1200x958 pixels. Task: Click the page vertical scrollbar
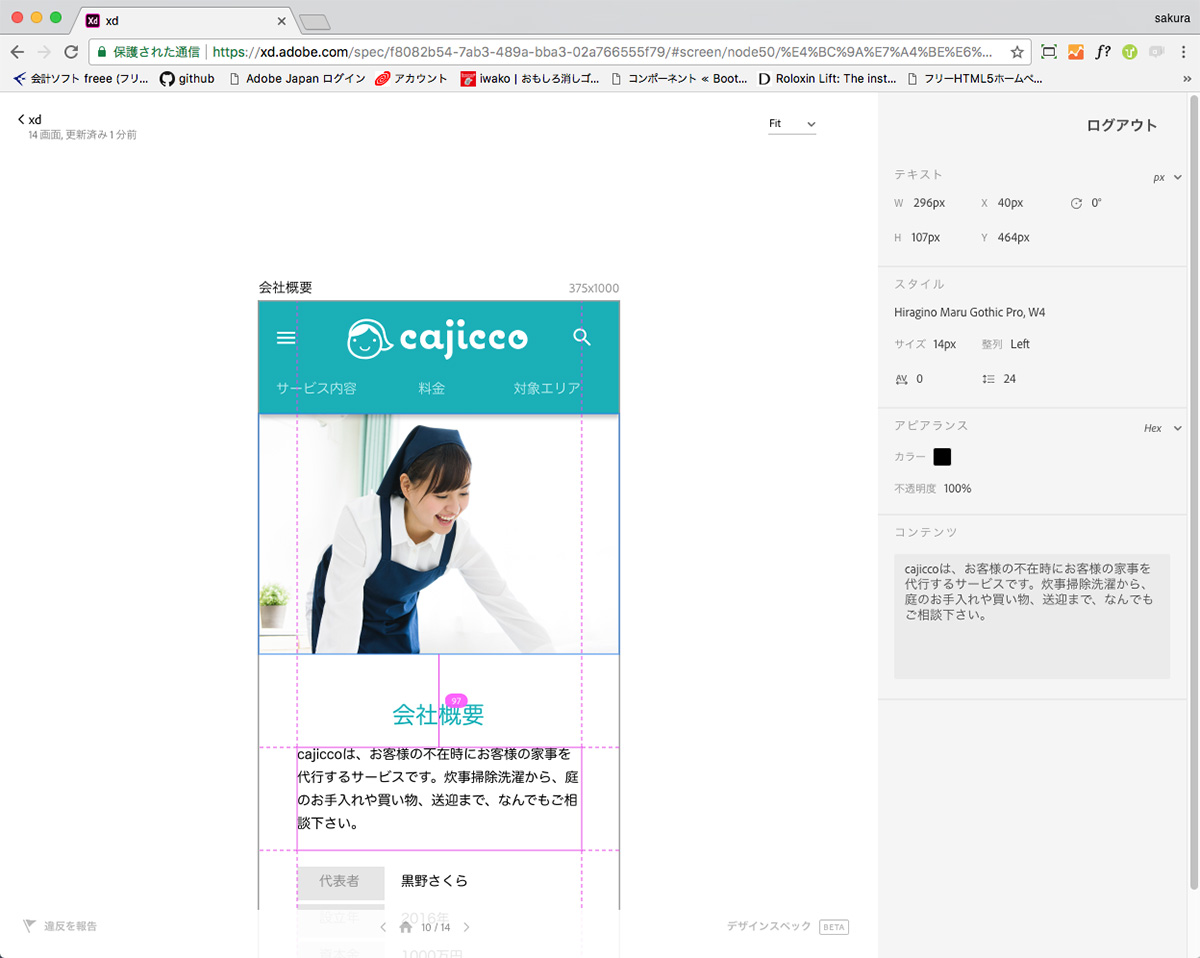[x=1194, y=492]
